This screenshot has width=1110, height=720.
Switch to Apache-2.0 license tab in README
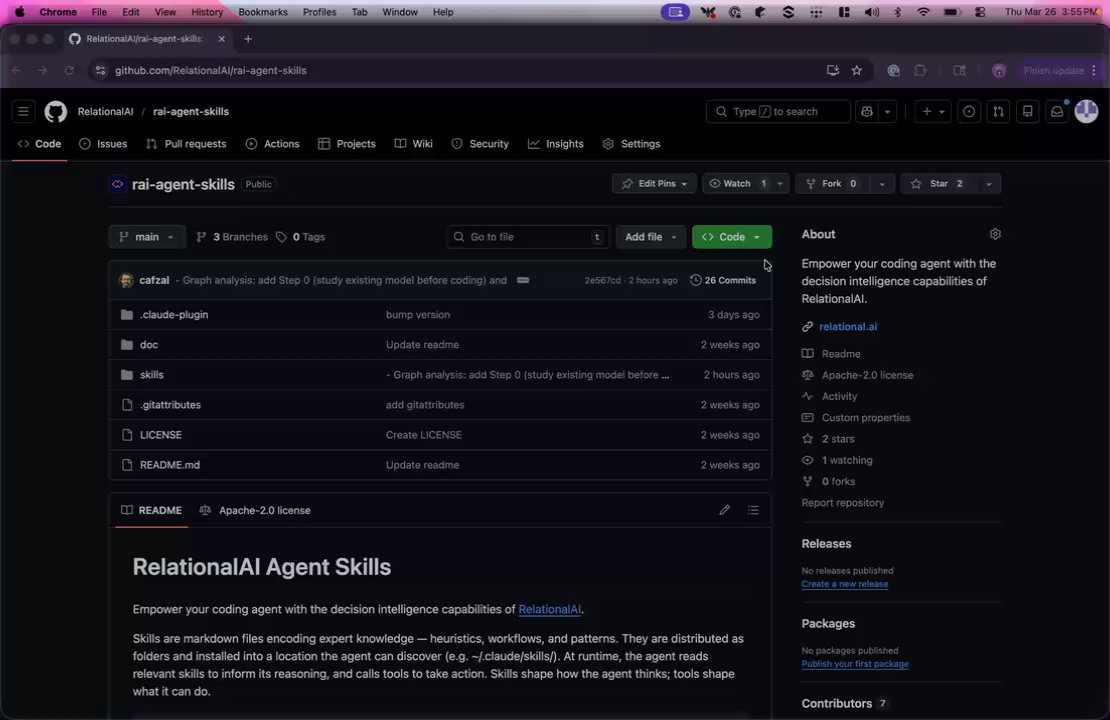tap(256, 510)
